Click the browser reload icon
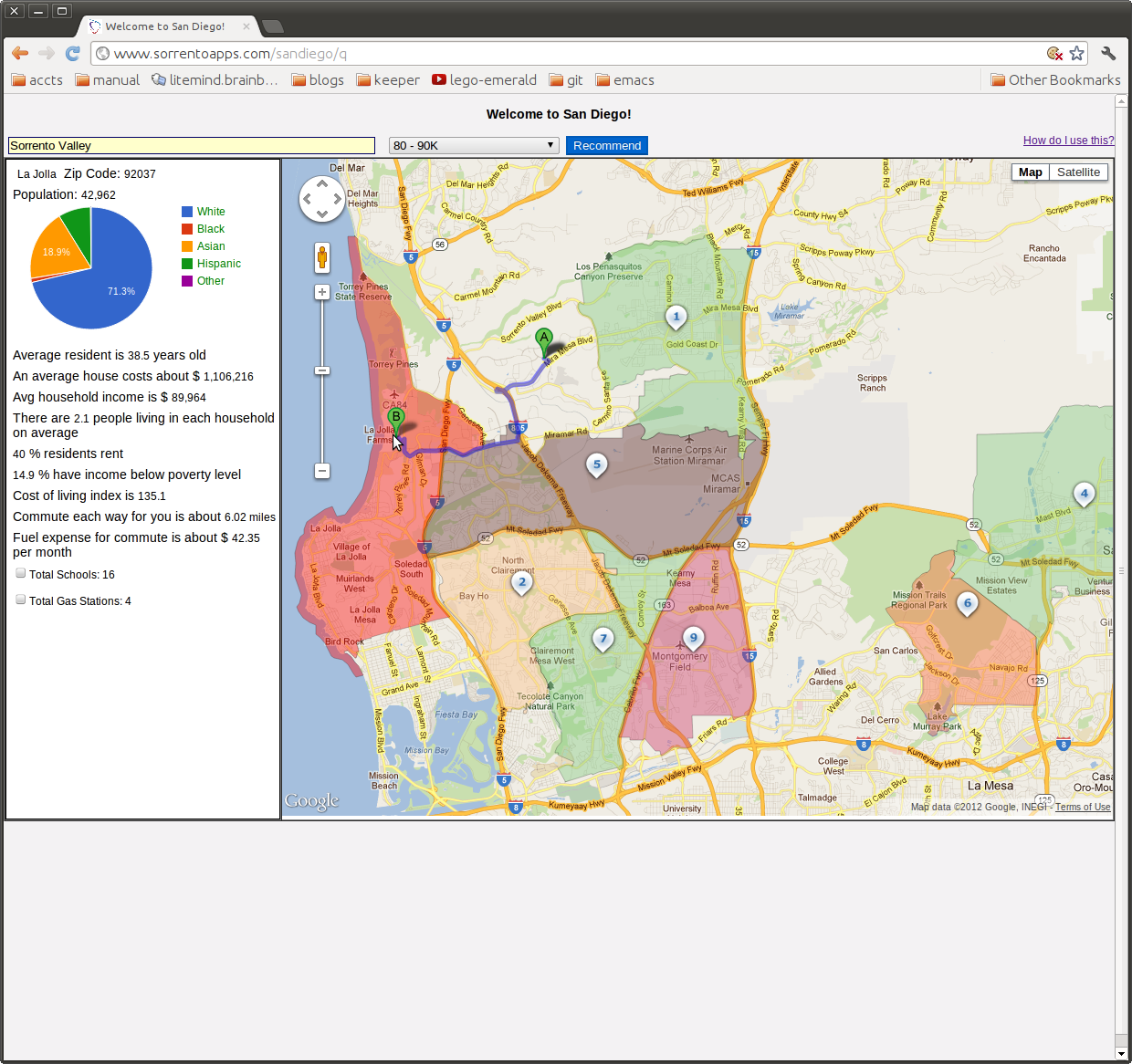This screenshot has height=1064, width=1132. pyautogui.click(x=73, y=54)
